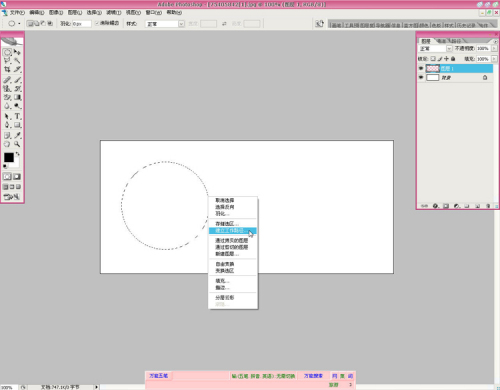Select the Eyedropper tool
The image size is (500, 390).
click(17, 135)
